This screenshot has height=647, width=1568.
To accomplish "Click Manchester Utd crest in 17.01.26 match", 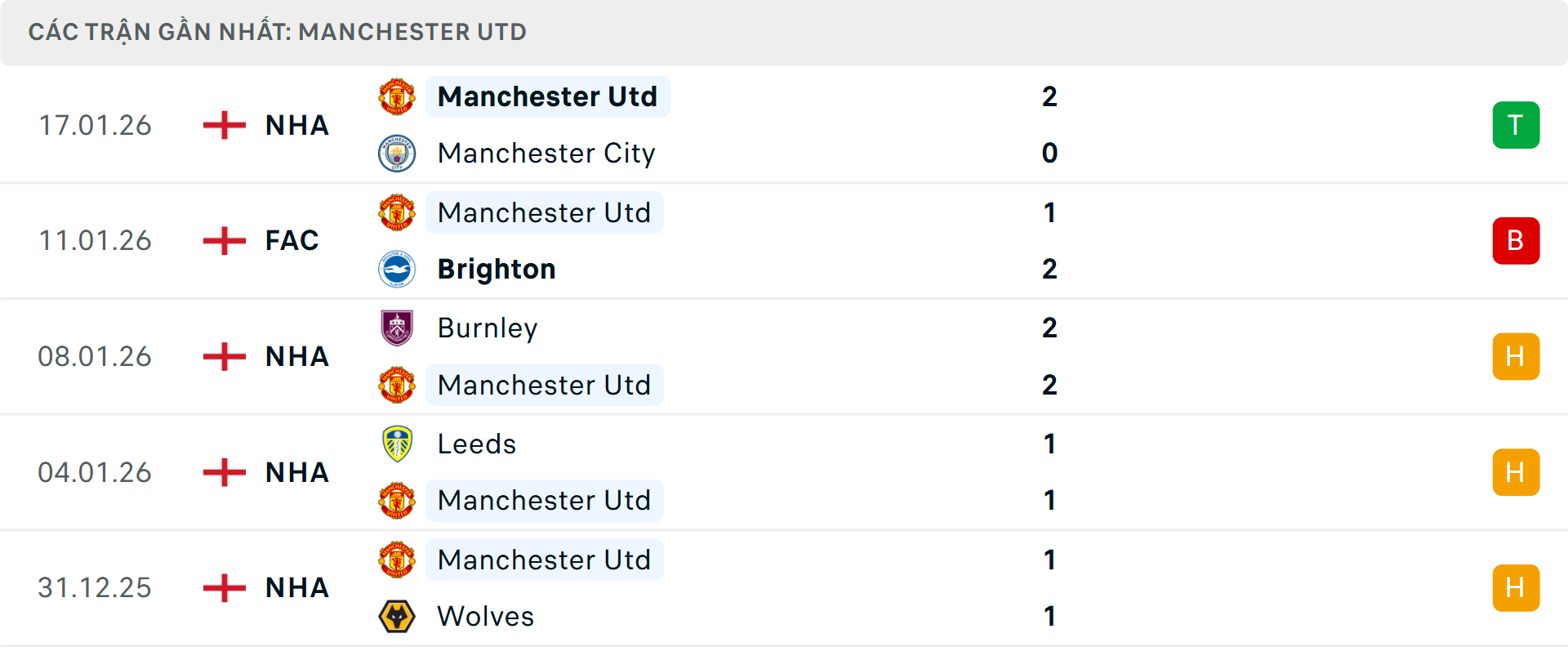I will 397,96.
